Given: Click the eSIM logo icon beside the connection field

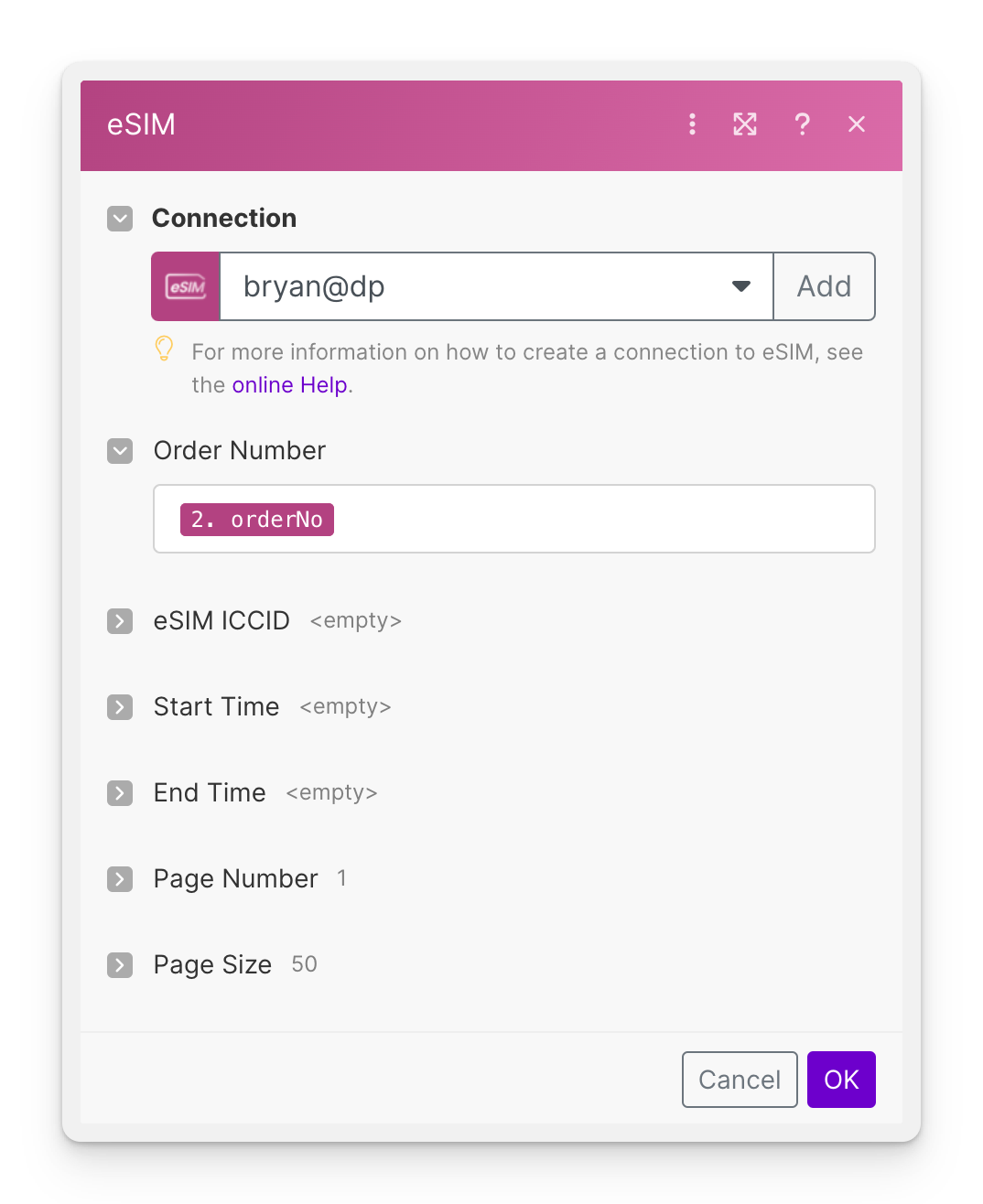Looking at the screenshot, I should tap(185, 285).
